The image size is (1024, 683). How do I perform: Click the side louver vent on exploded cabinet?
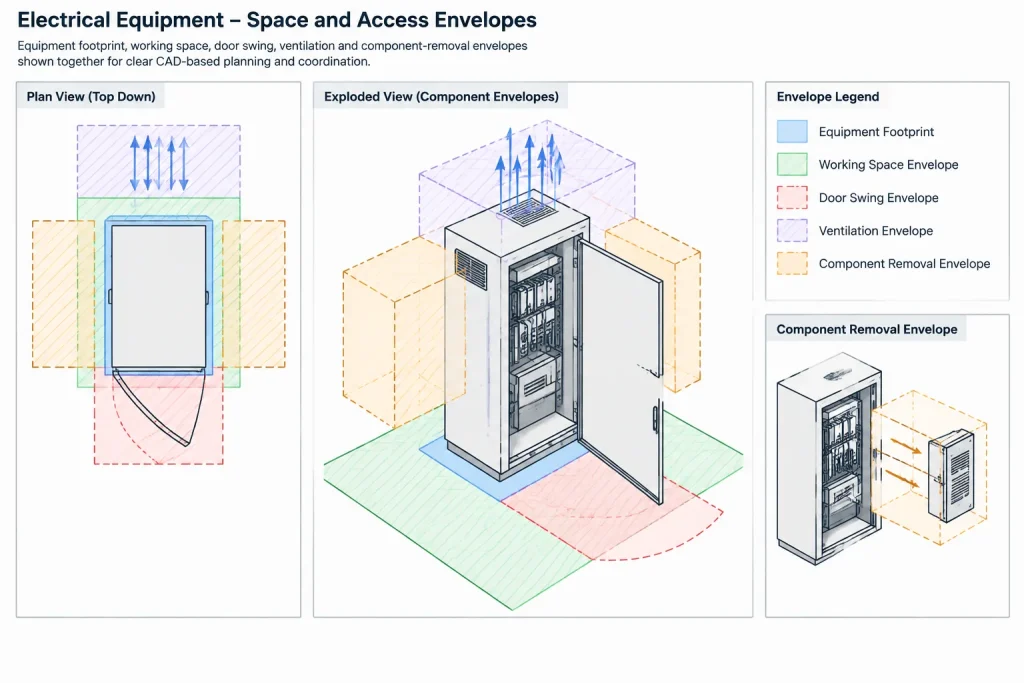point(471,269)
